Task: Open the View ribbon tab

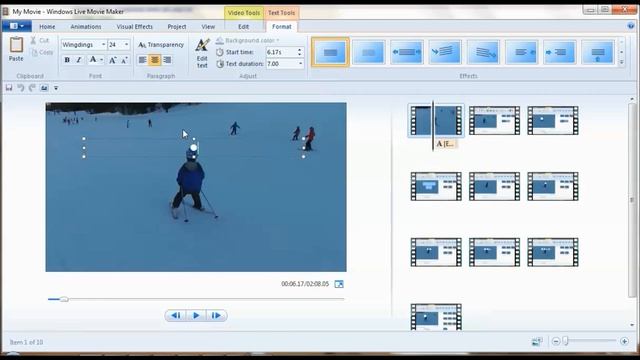Action: pyautogui.click(x=208, y=27)
